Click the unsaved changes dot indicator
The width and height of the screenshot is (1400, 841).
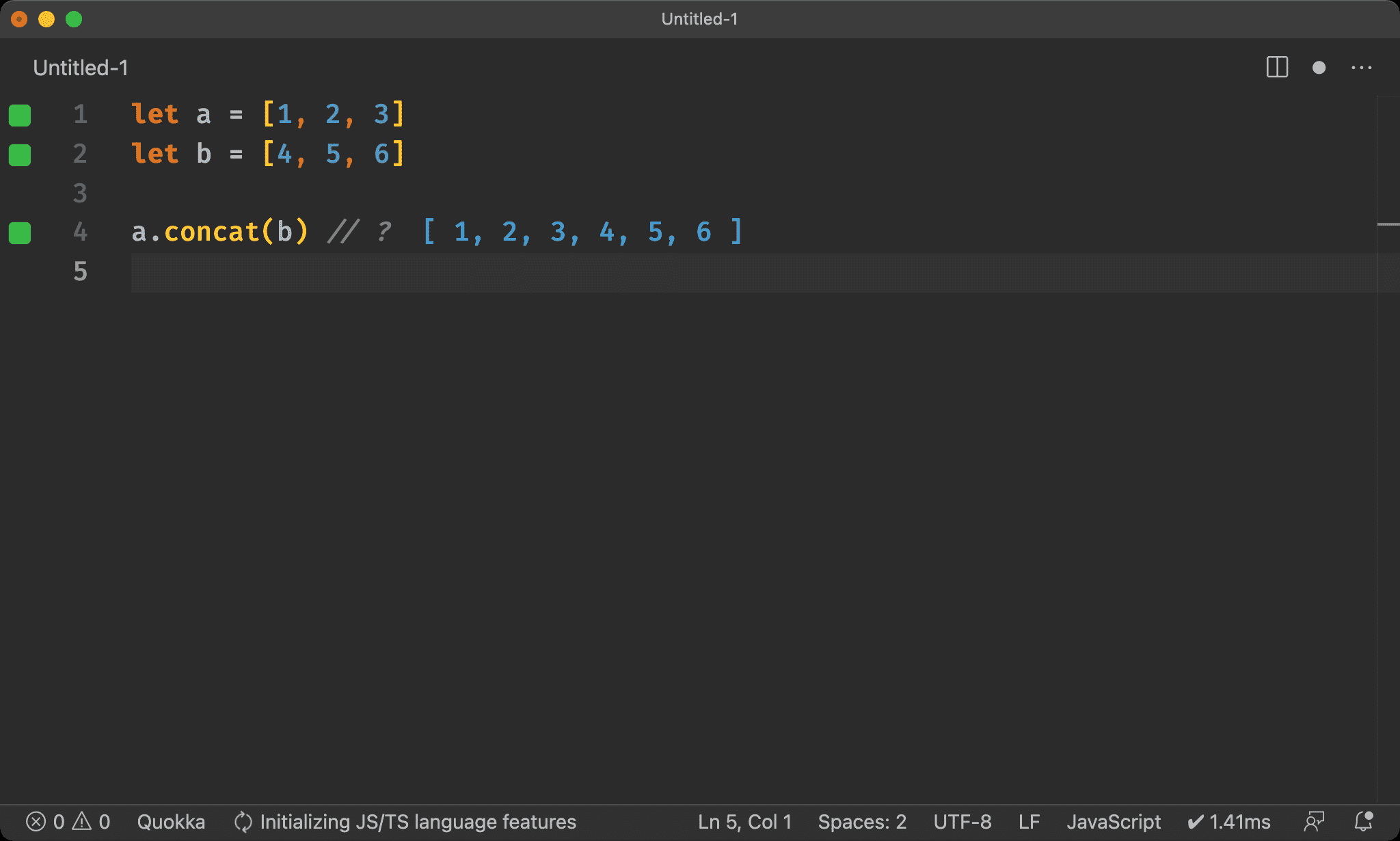tap(1319, 68)
